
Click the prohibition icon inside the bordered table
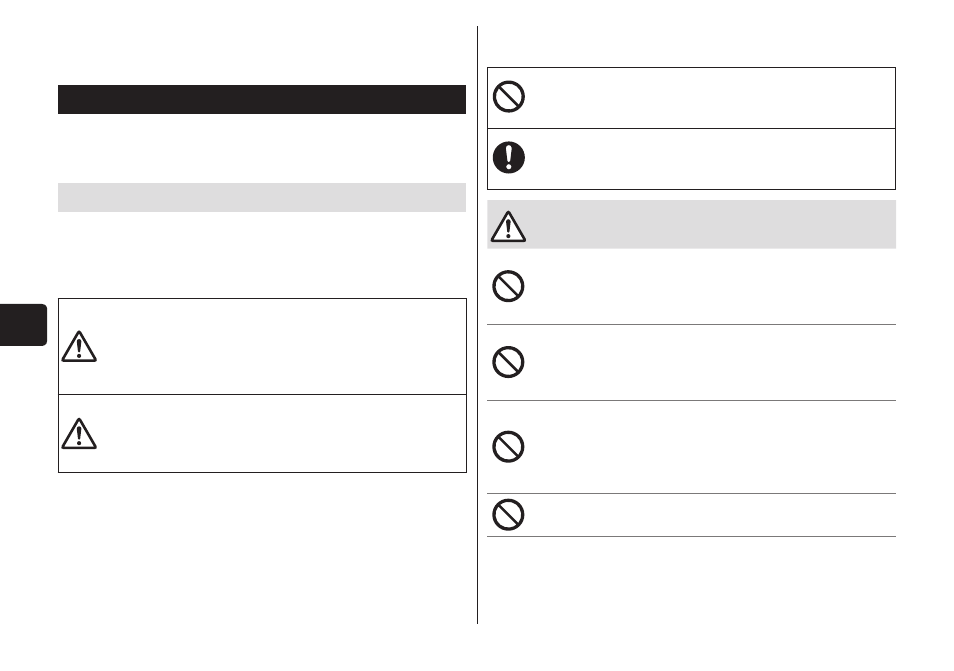509,97
